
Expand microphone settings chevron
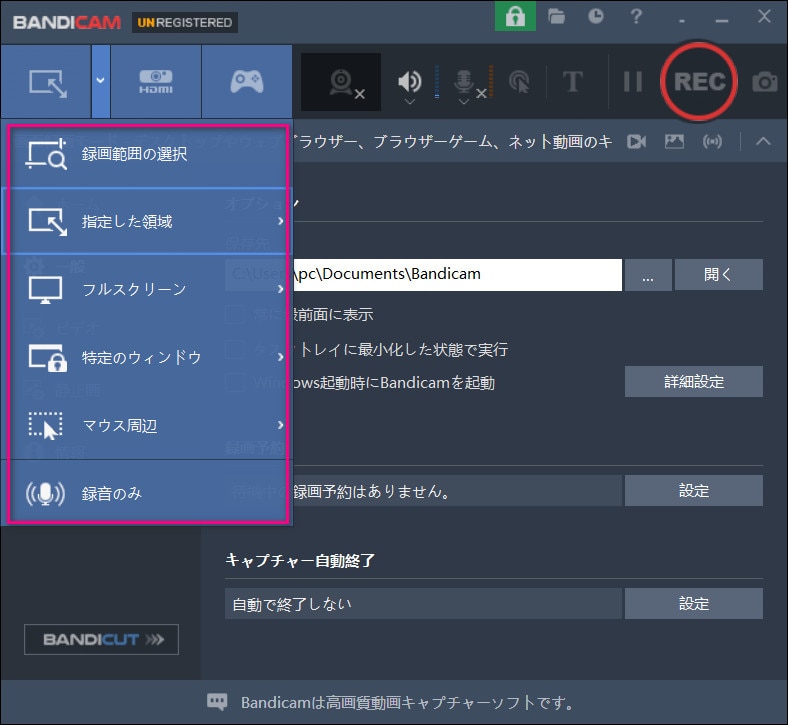tap(464, 102)
